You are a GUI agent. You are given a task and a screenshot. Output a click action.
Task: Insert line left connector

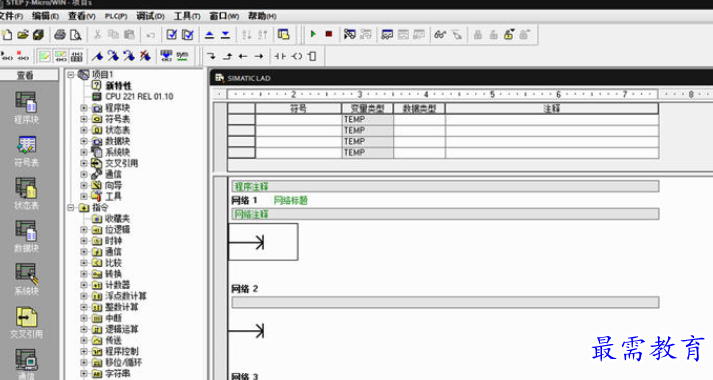(x=243, y=56)
